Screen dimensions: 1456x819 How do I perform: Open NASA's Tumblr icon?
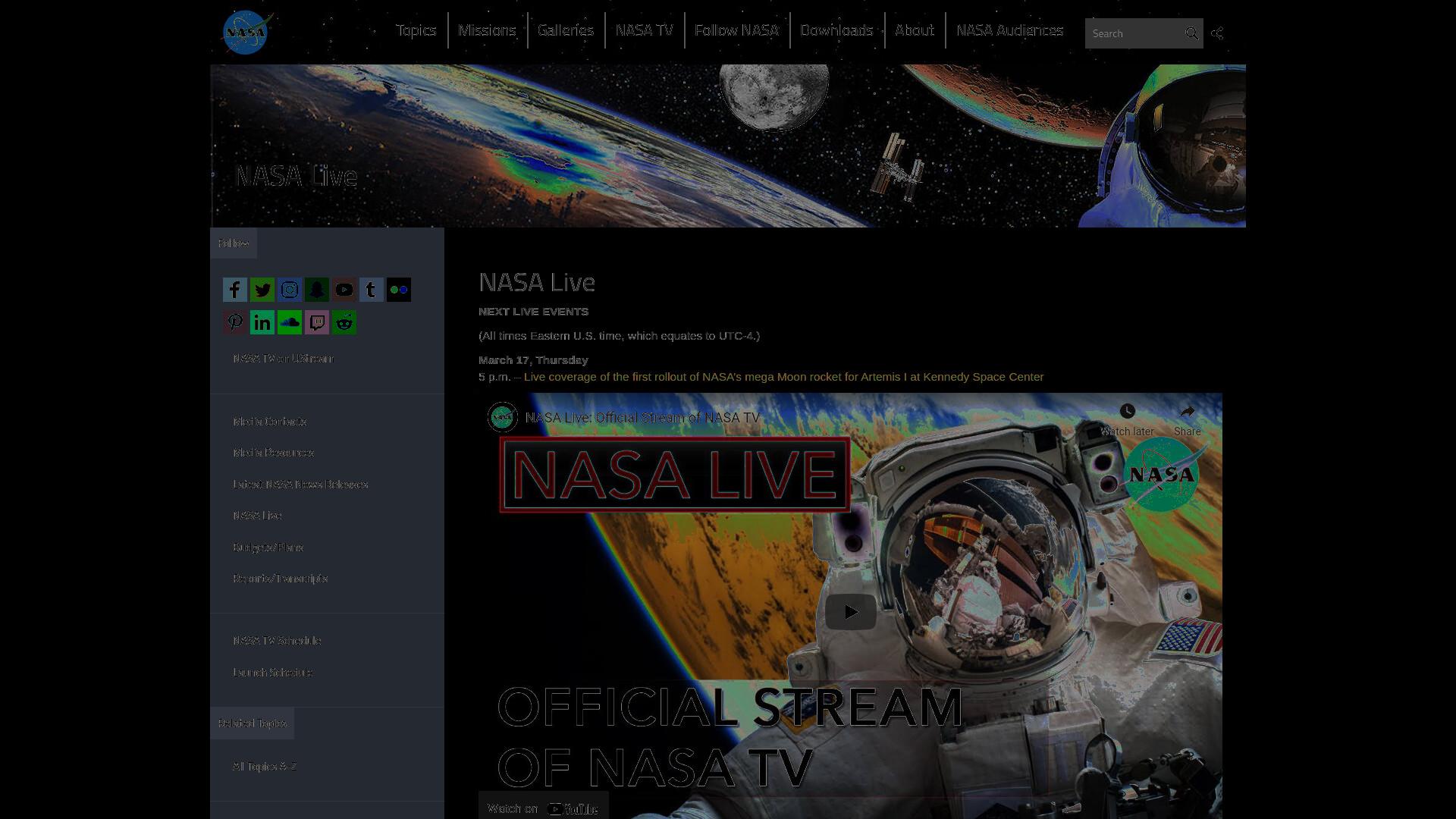coord(372,290)
